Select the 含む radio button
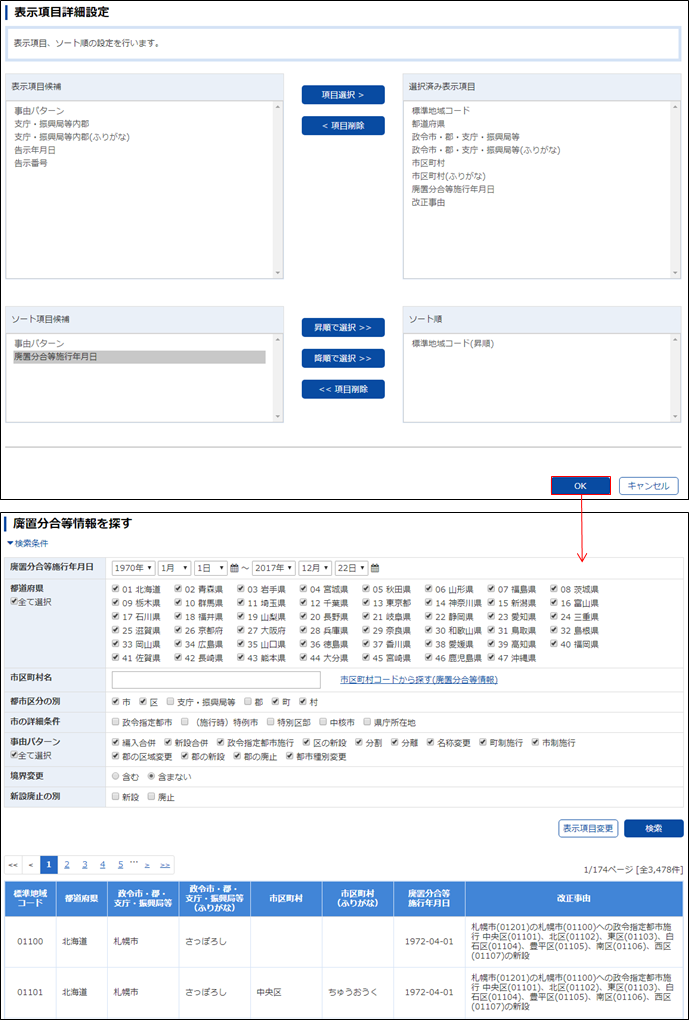 (x=116, y=776)
